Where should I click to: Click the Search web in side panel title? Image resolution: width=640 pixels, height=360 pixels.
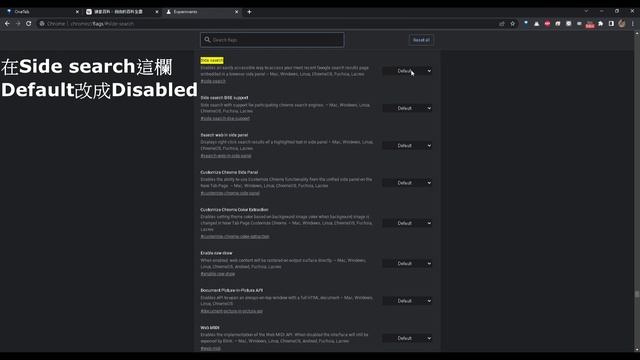click(224, 135)
